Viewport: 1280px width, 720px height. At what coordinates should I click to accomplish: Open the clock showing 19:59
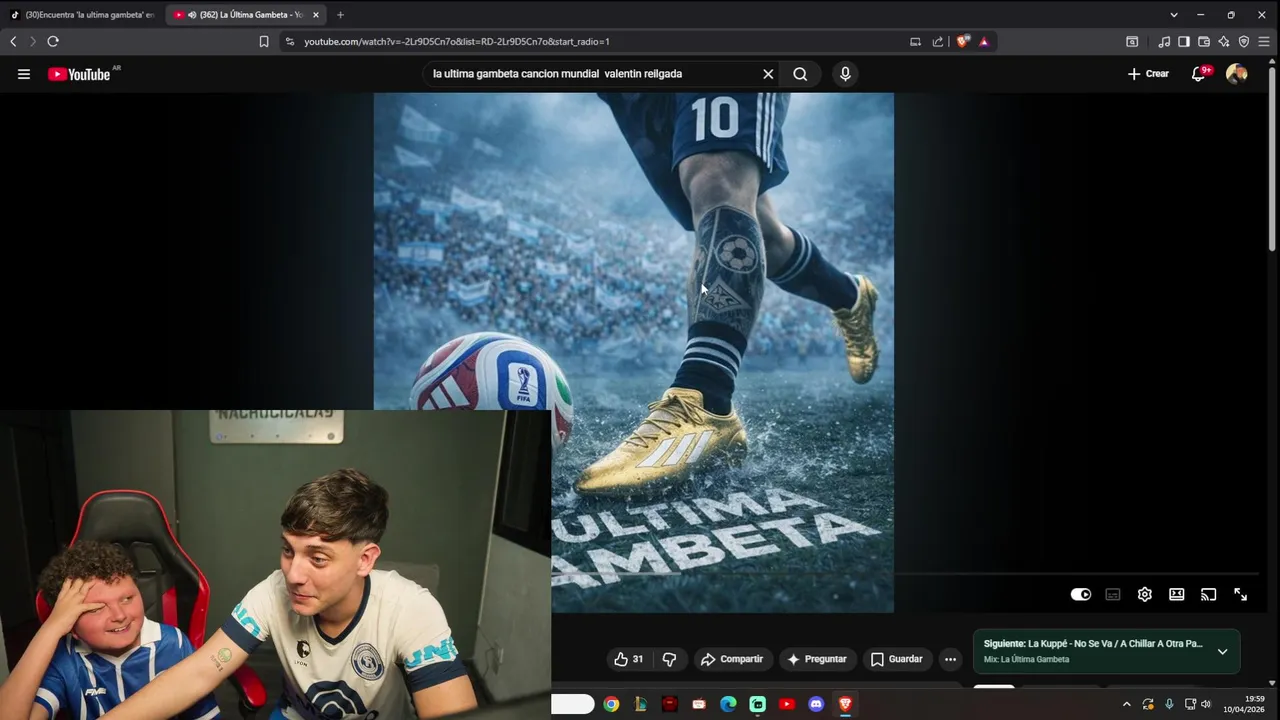click(1243, 704)
